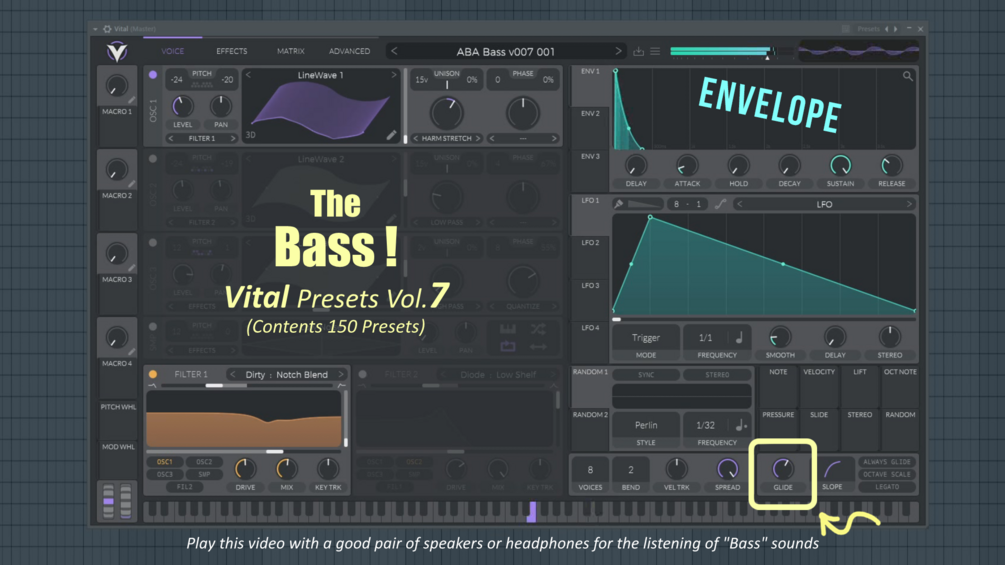This screenshot has height=565, width=1005.
Task: Select the LFO paint brush tool
Action: tap(619, 204)
